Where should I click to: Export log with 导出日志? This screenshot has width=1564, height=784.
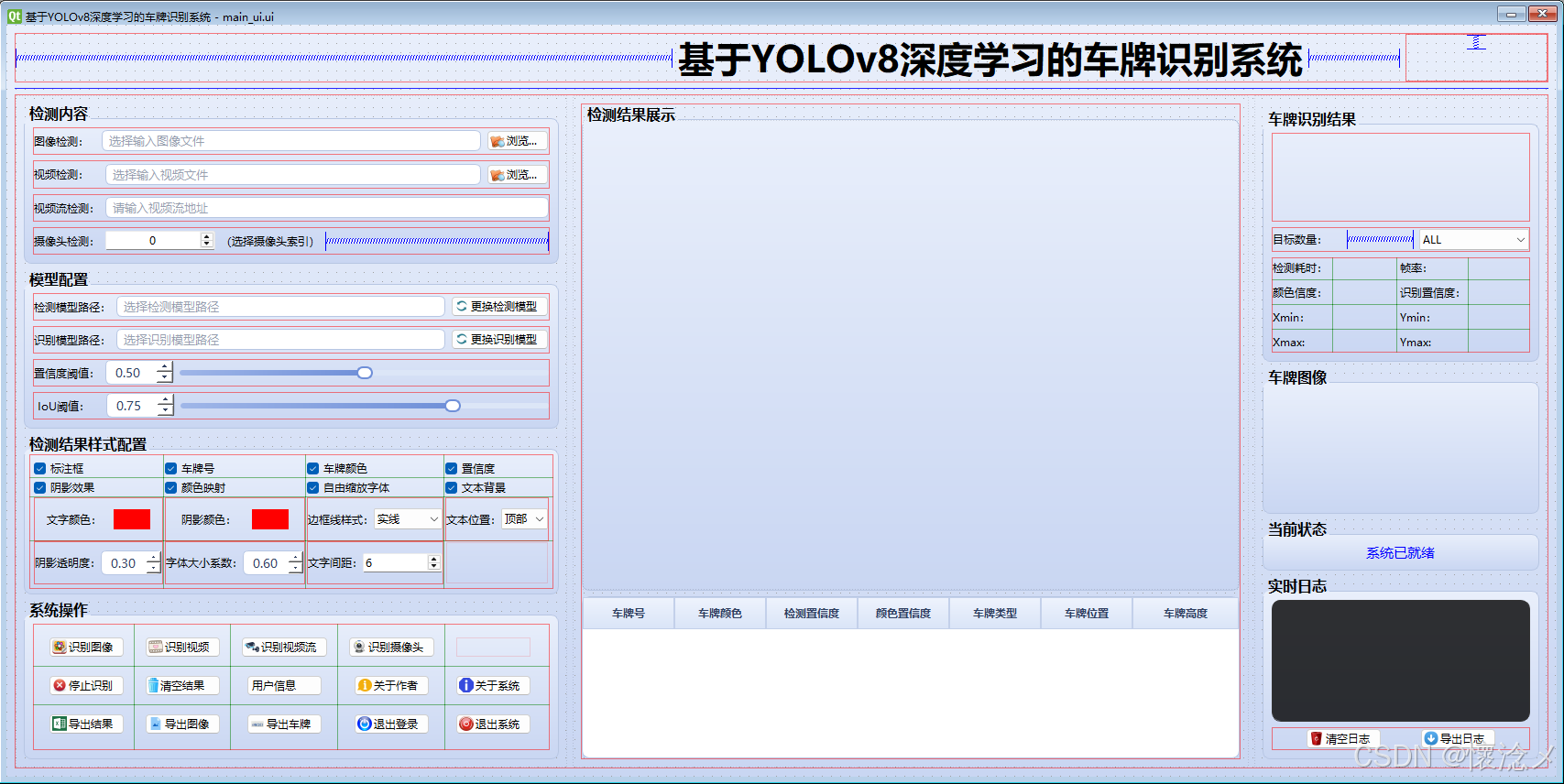[x=1458, y=738]
